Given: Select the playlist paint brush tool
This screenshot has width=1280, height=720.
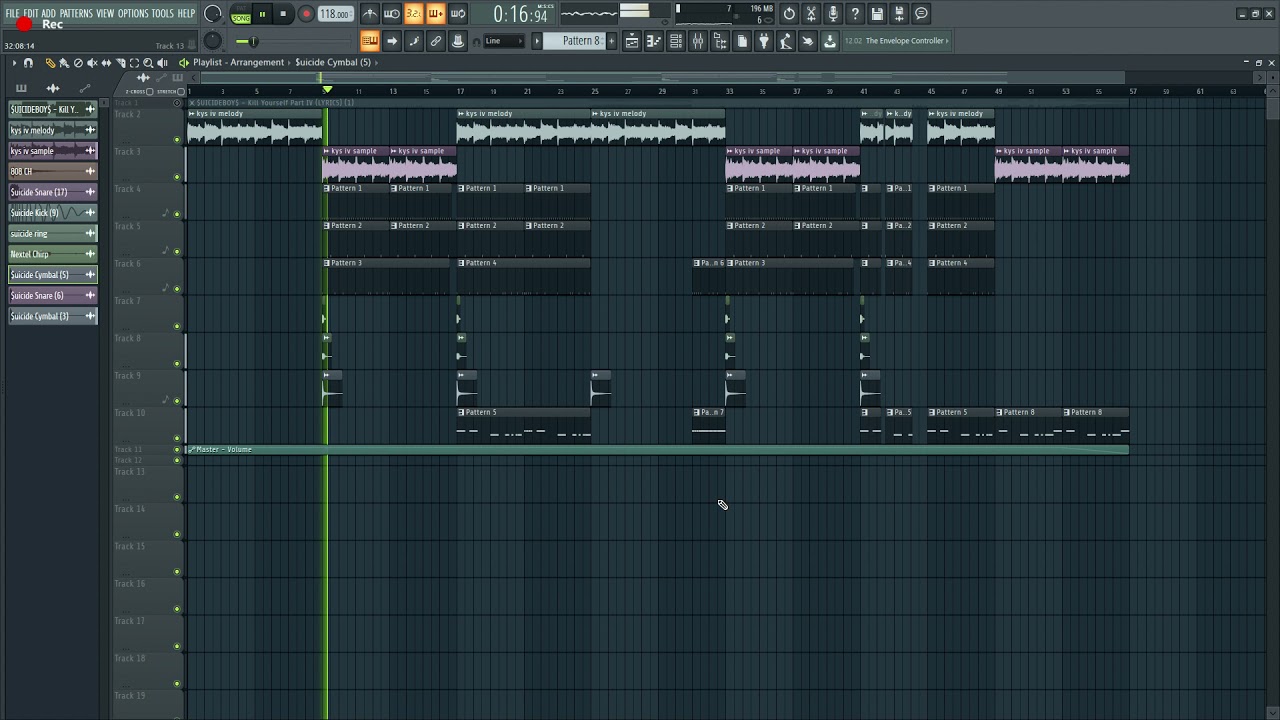Looking at the screenshot, I should 64,63.
